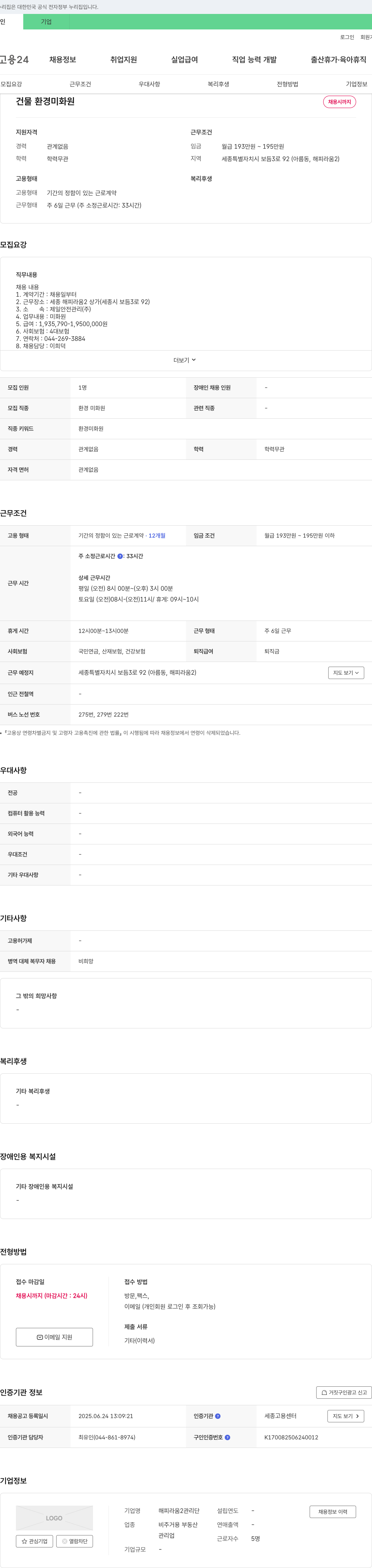This screenshot has width=372, height=1568.
Task: Click the 이메일 지원 button
Action: coord(54,1337)
